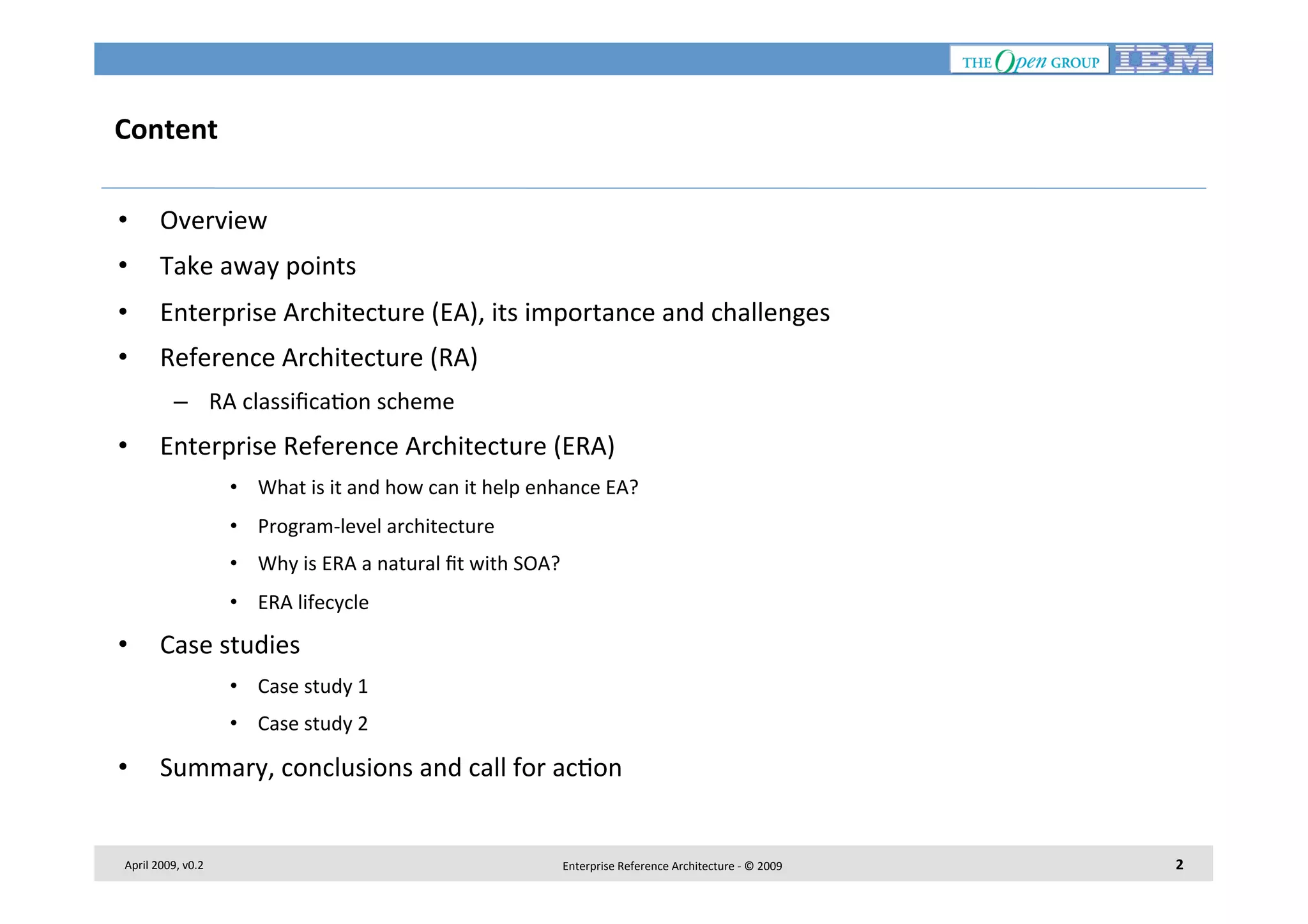
Task: Select 'Enterprise Architecture (EA), its importance and challenges'
Action: coord(495,313)
